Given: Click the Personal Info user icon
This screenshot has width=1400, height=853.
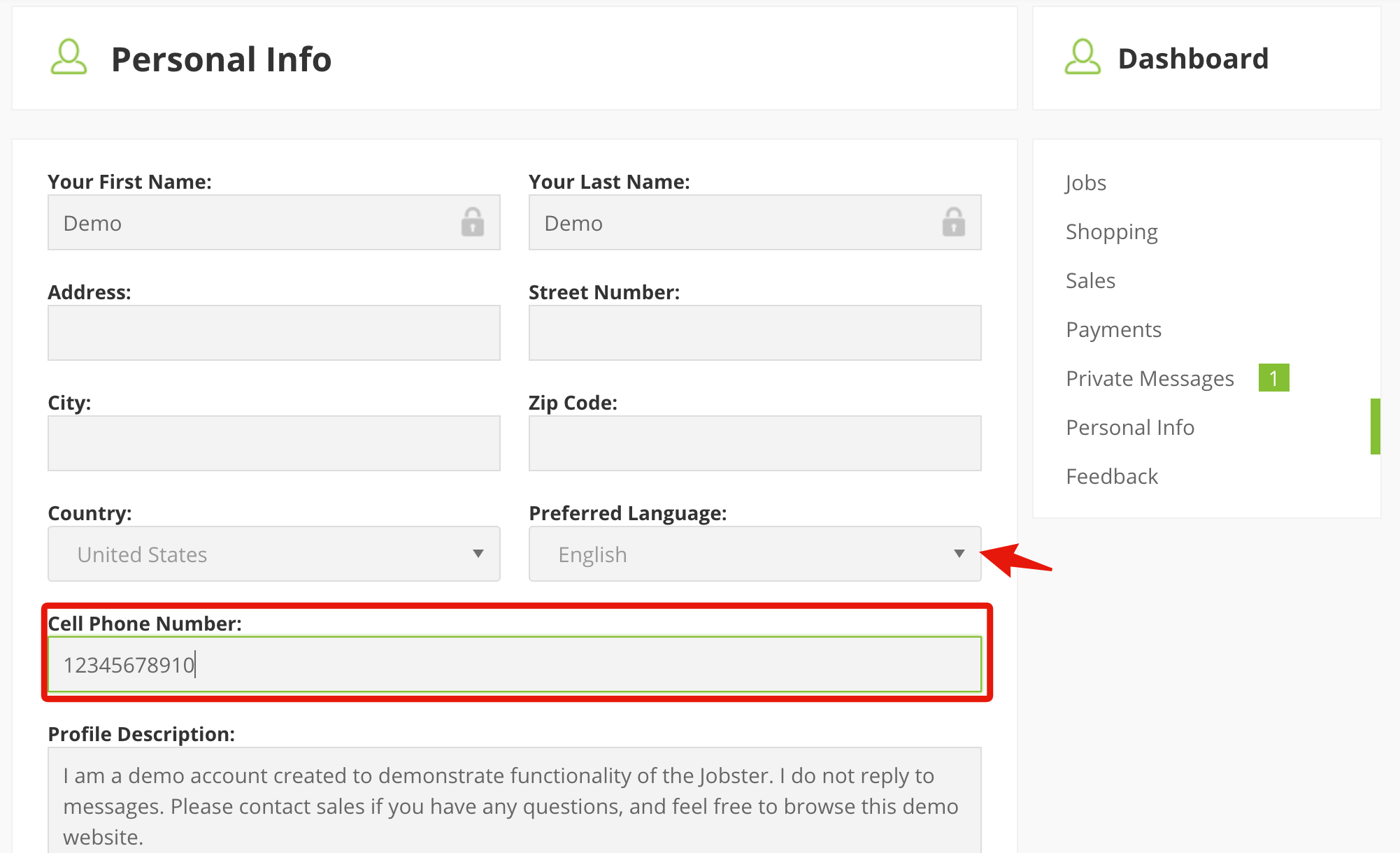Looking at the screenshot, I should click(69, 57).
